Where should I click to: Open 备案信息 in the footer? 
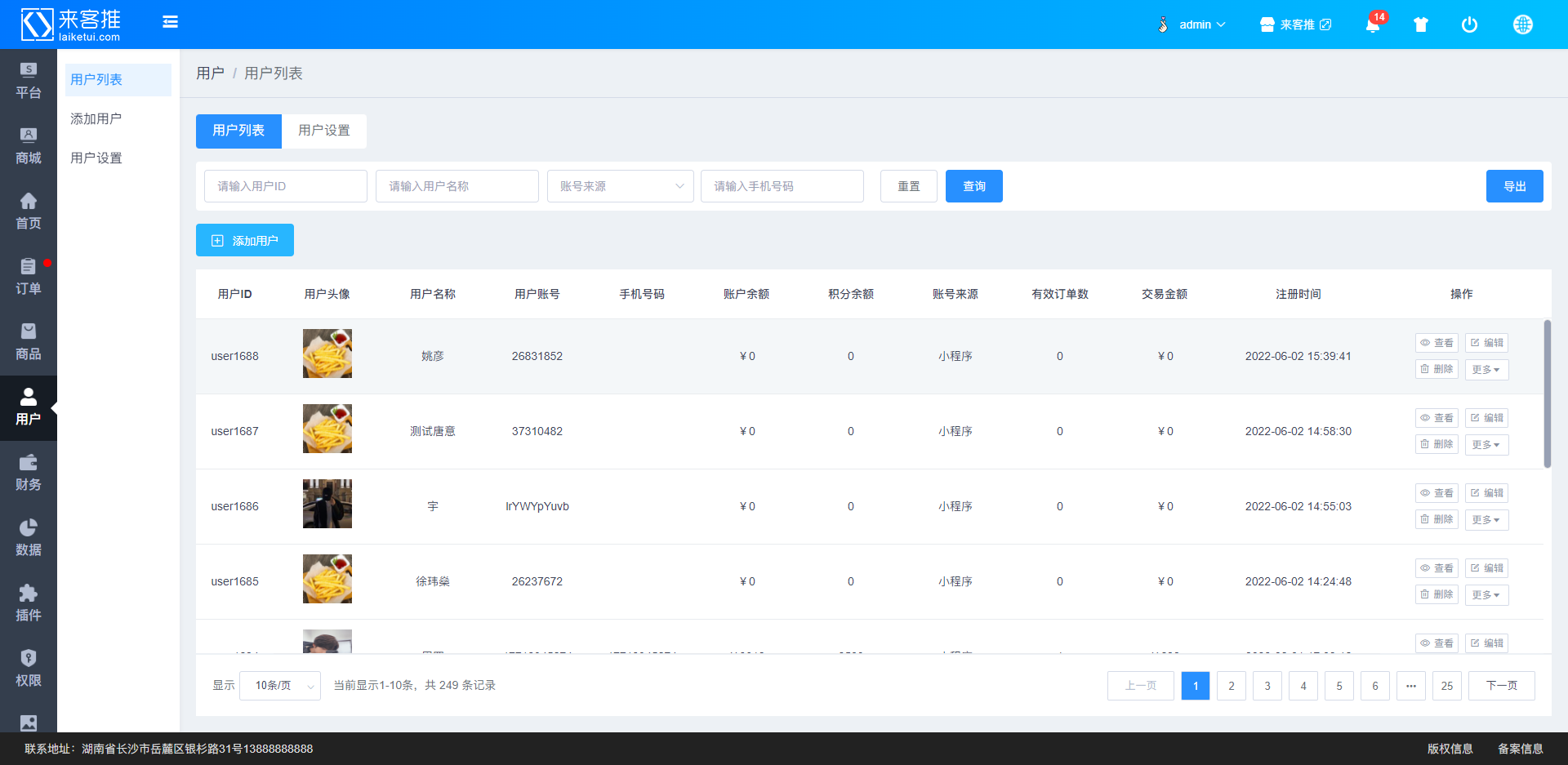[1521, 749]
